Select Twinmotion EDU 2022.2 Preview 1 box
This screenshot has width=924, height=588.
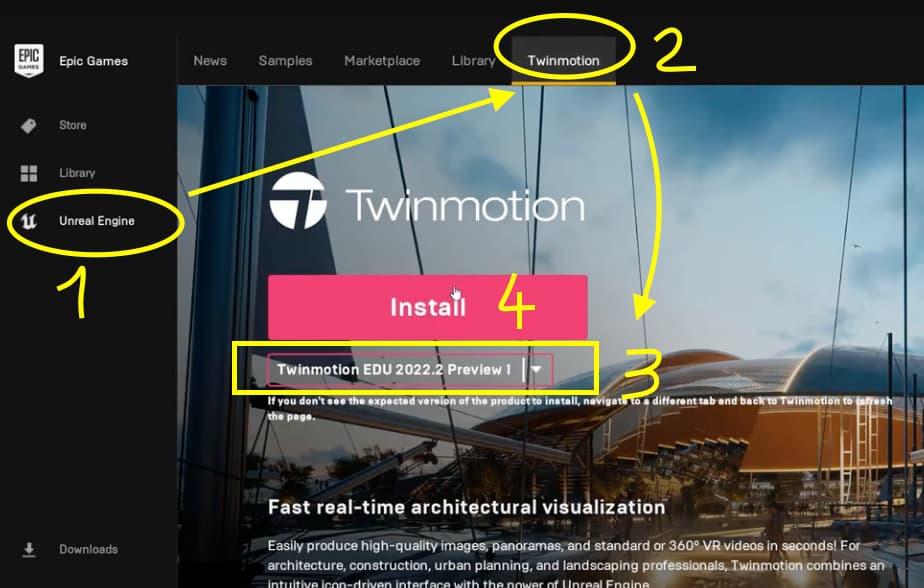click(x=410, y=369)
